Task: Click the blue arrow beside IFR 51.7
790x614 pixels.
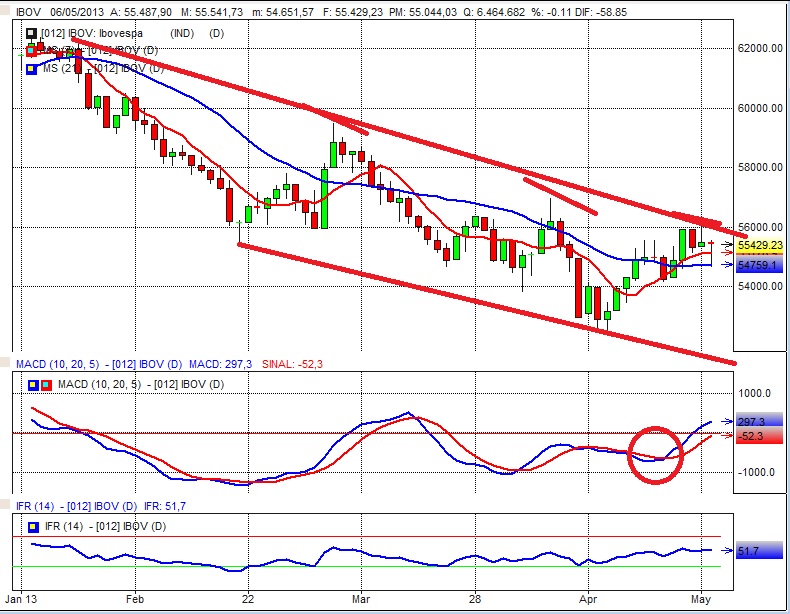Action: pyautogui.click(x=727, y=550)
